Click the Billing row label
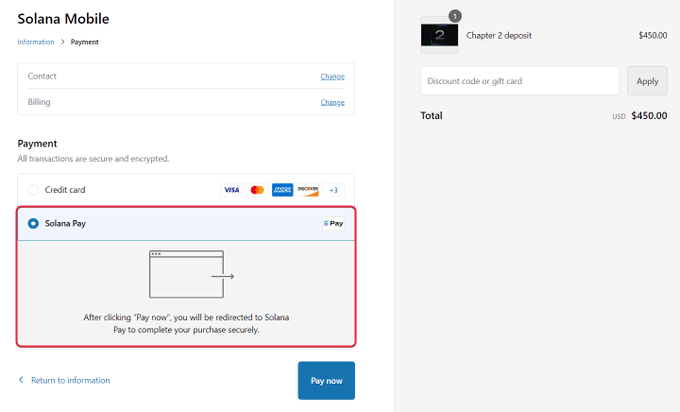 point(39,102)
